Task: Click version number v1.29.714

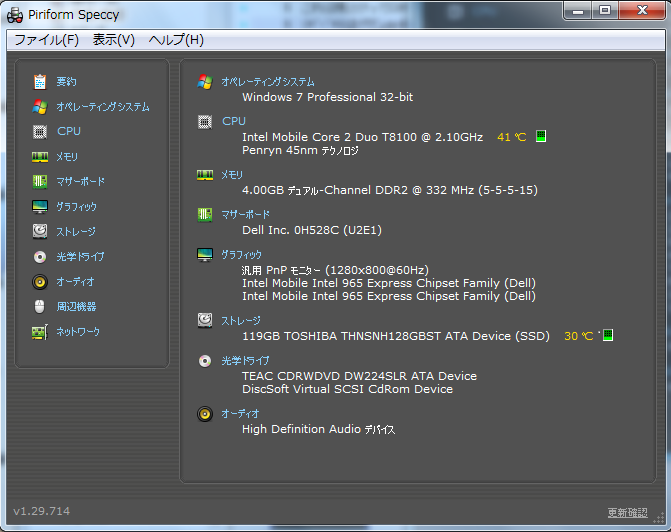Action: pos(42,511)
